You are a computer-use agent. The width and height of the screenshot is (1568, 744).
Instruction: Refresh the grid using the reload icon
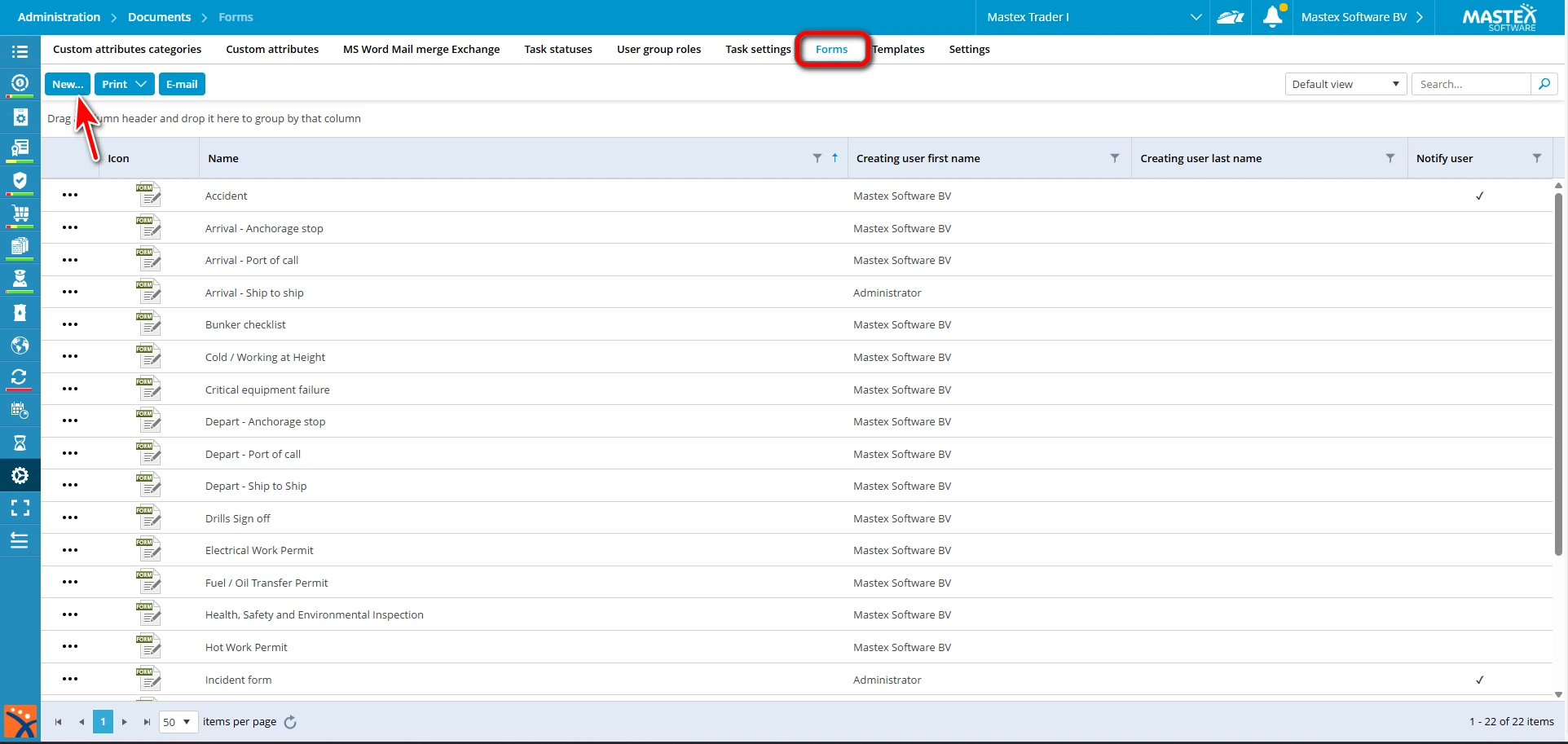[x=290, y=722]
